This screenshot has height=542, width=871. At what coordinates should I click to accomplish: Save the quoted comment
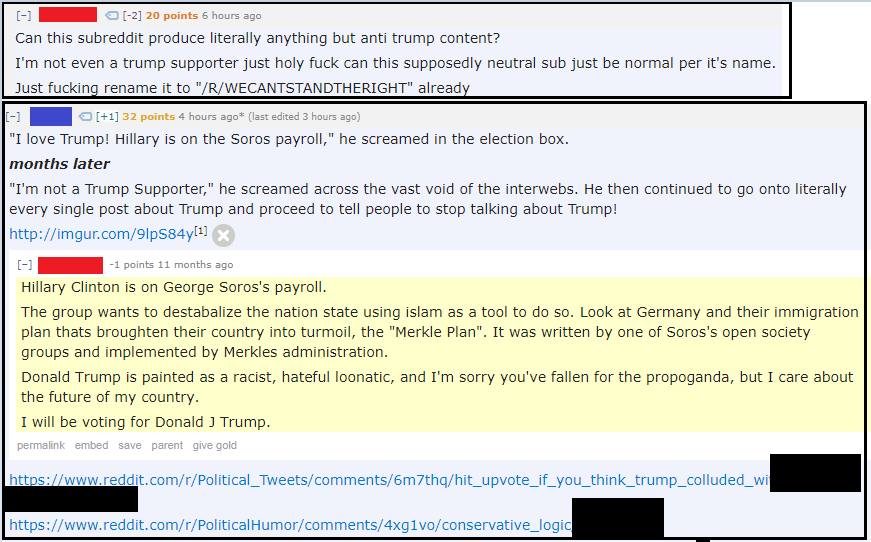pos(129,445)
